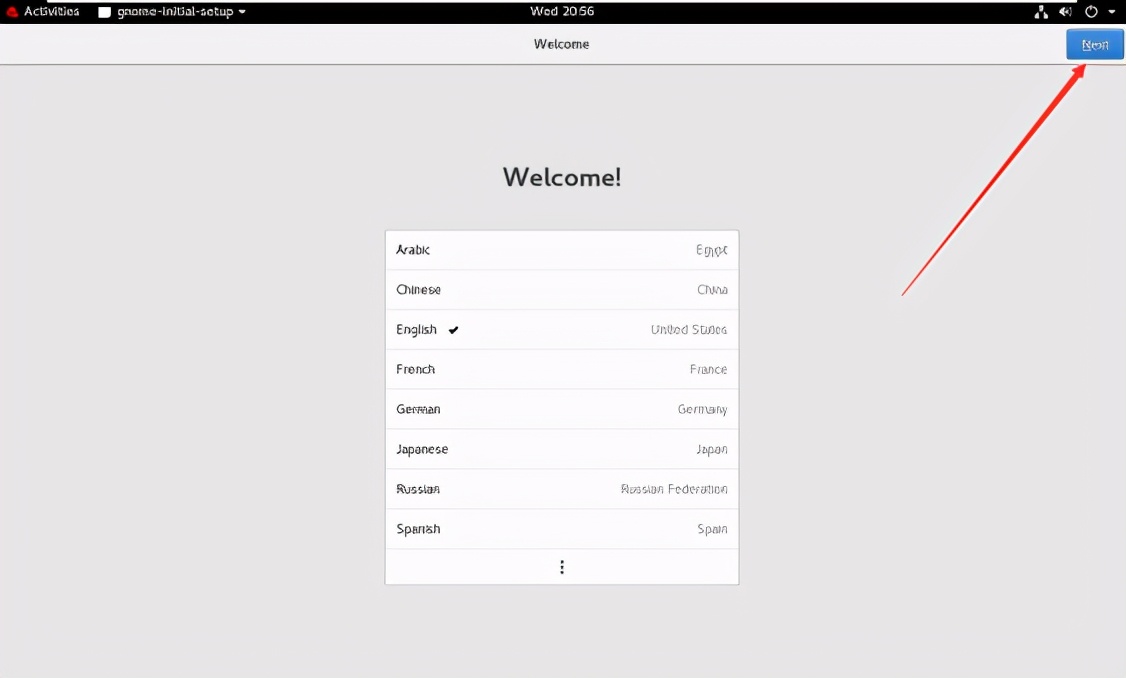Click the gnome-initial-setup window icon
This screenshot has width=1126, height=678.
point(104,12)
